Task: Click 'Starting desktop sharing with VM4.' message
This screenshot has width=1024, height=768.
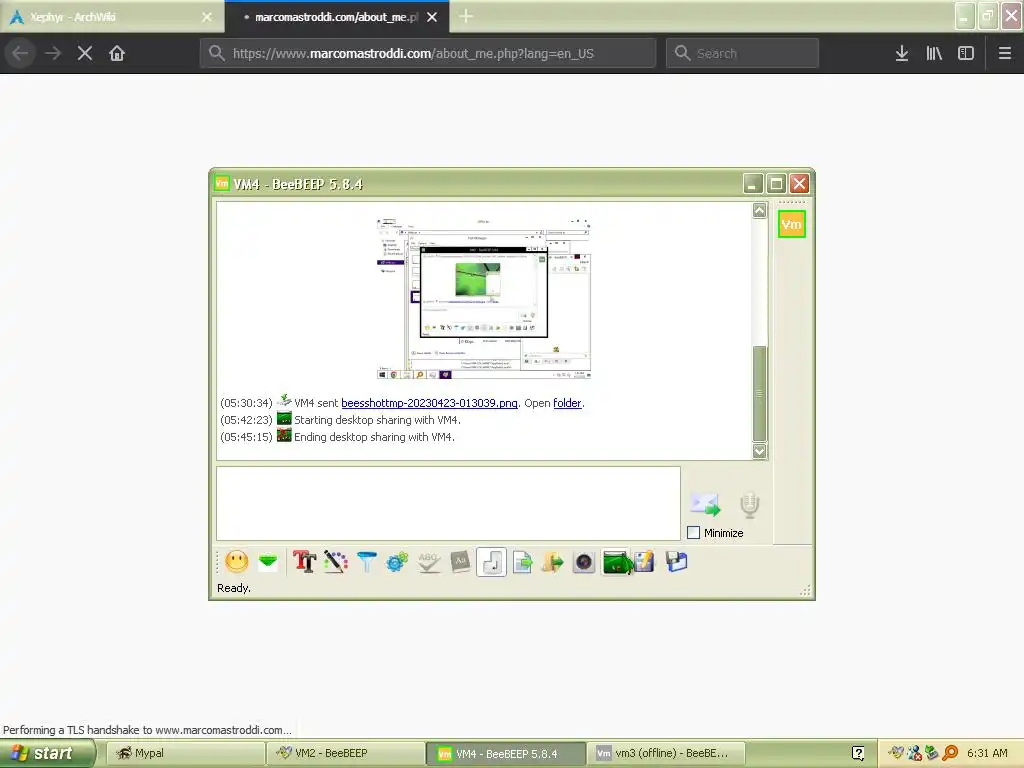Action: pos(377,420)
